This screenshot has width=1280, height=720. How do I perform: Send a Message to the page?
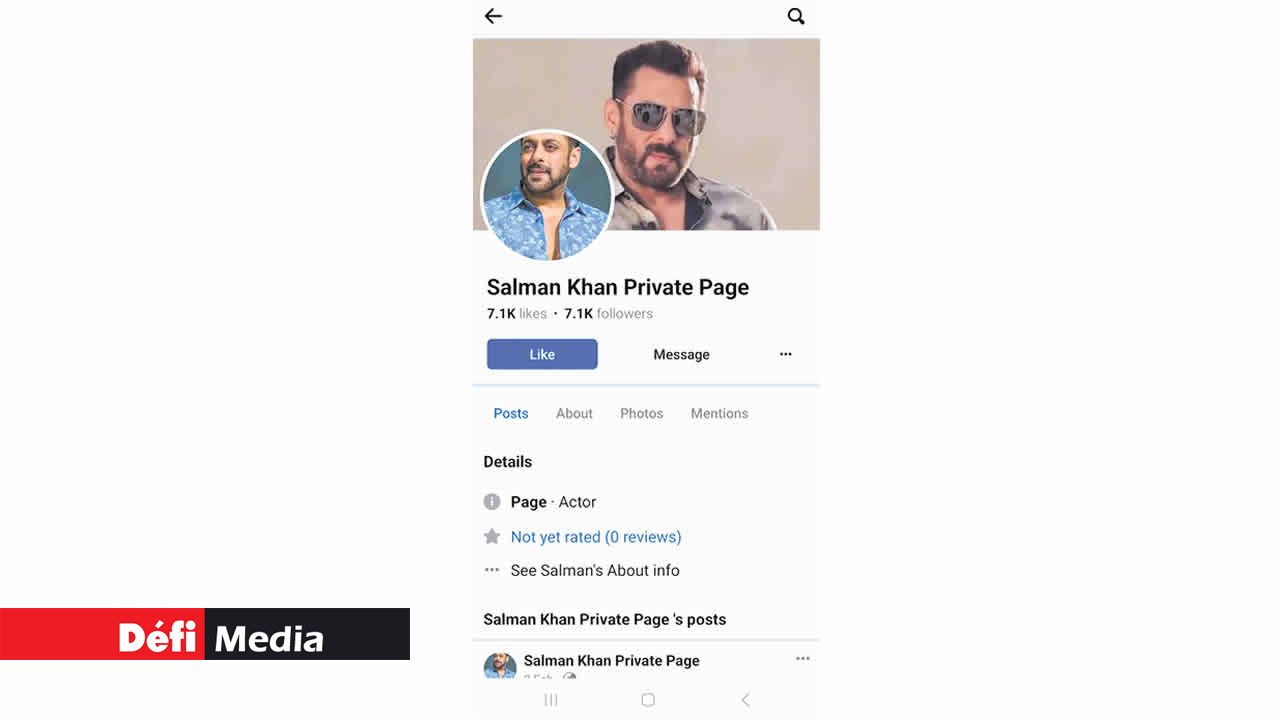[682, 354]
